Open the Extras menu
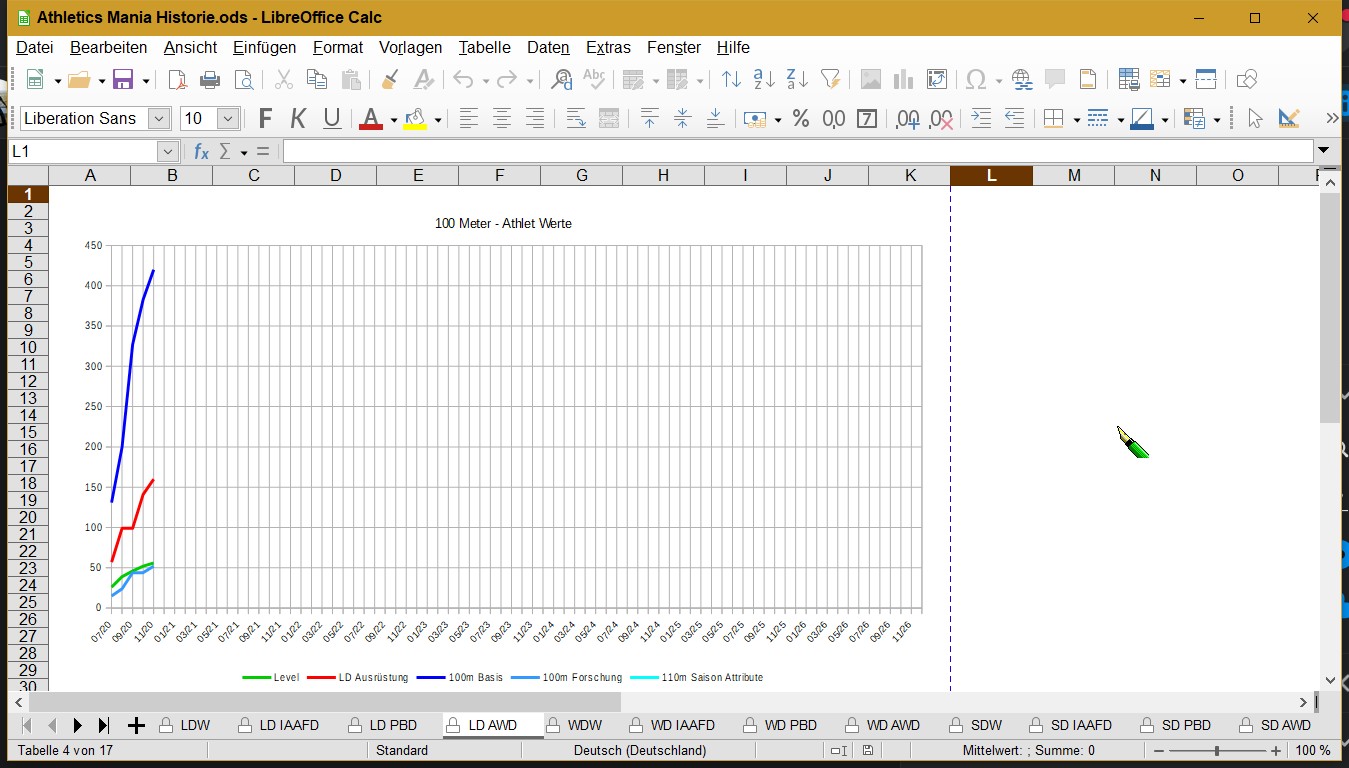This screenshot has height=768, width=1349. click(608, 47)
